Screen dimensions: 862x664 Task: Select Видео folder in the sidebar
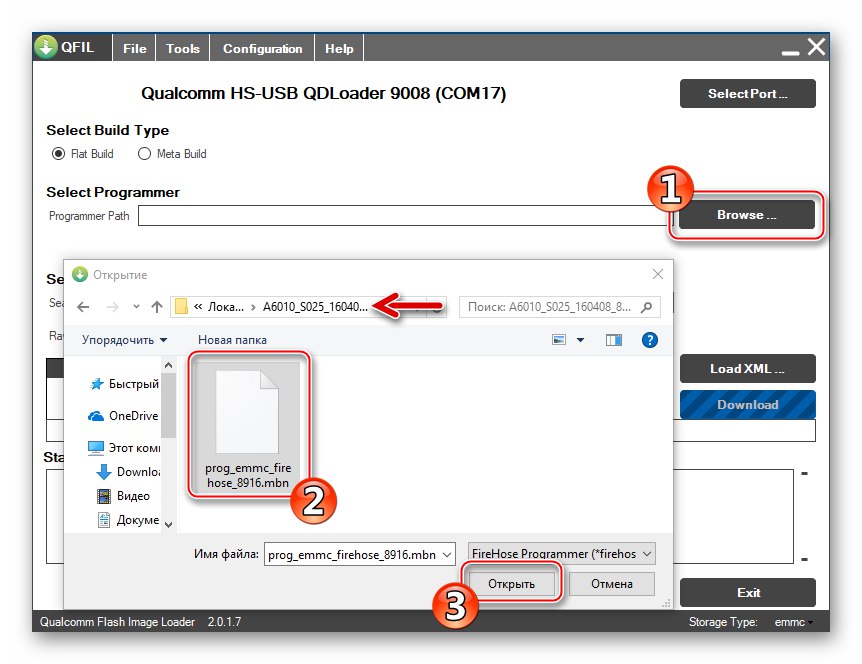[x=123, y=496]
